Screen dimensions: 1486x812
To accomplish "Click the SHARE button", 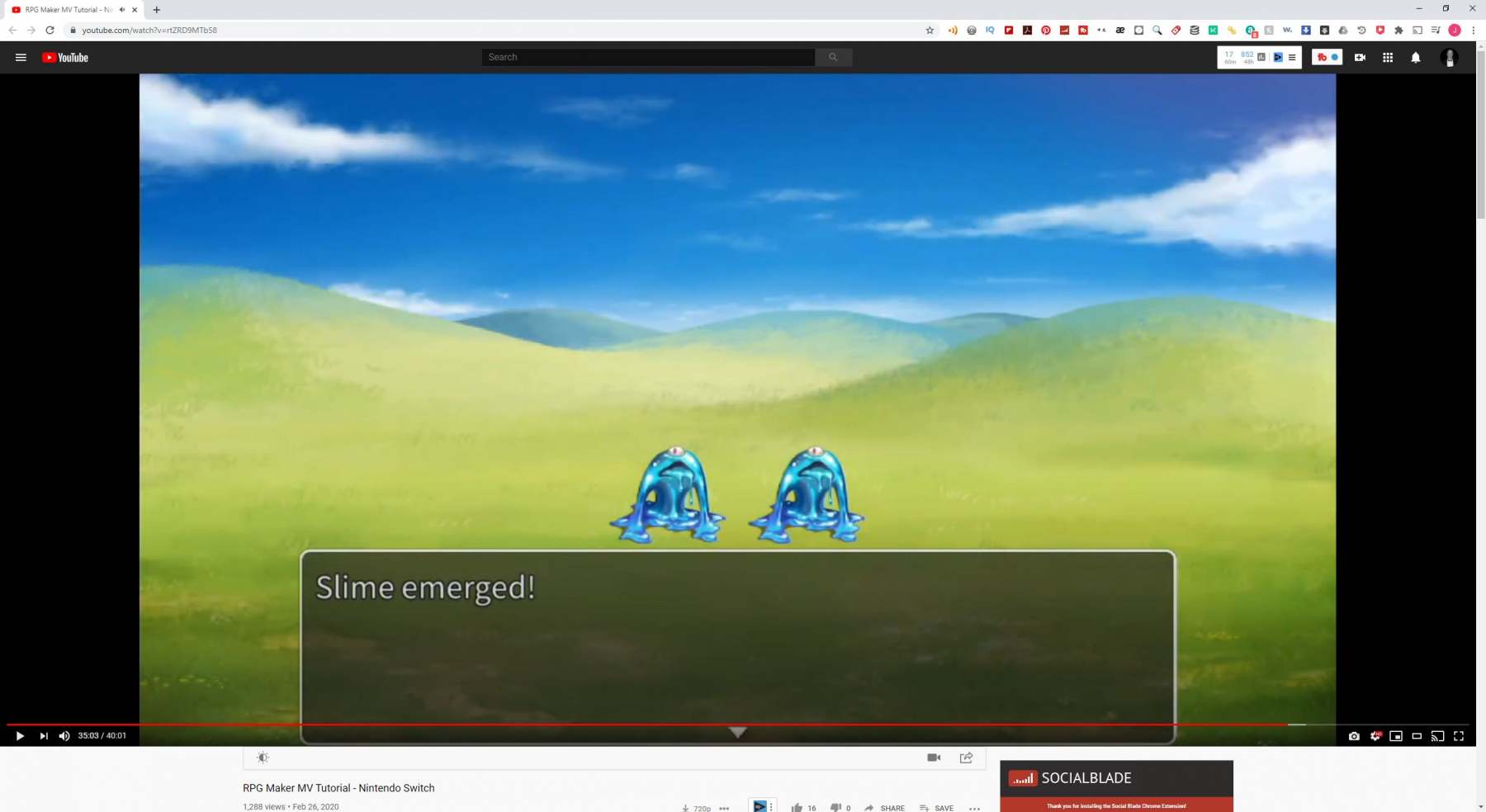I will pos(884,808).
